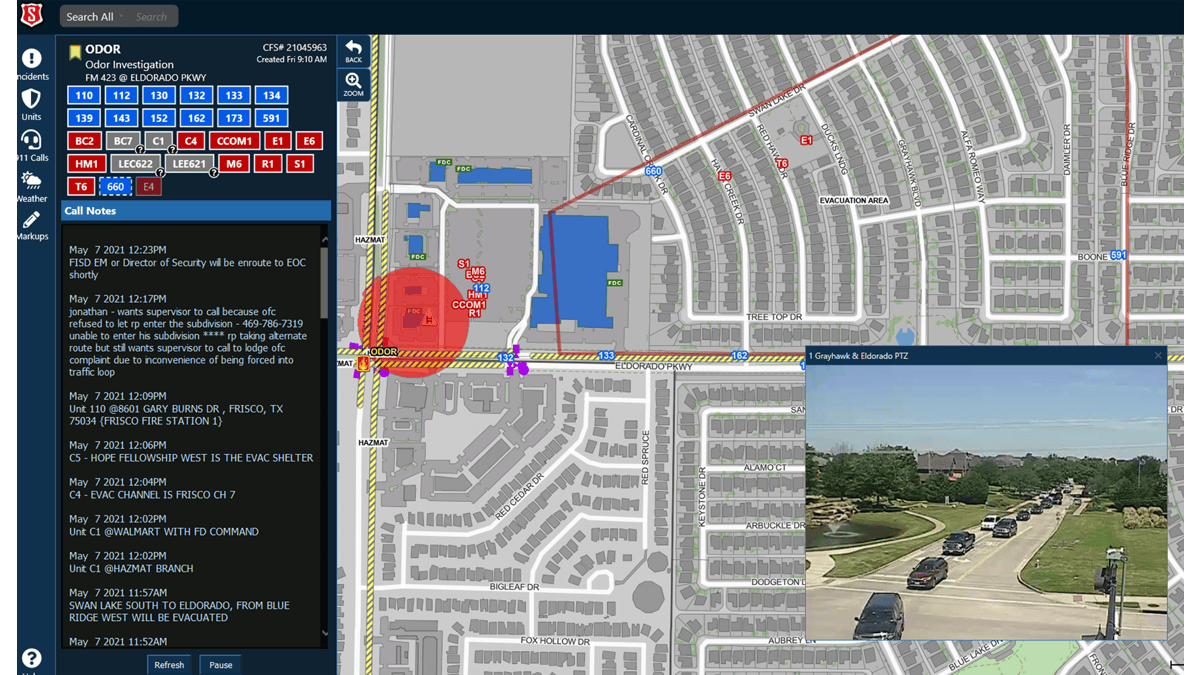
Task: Select gray unit BC7 chip
Action: [123, 141]
